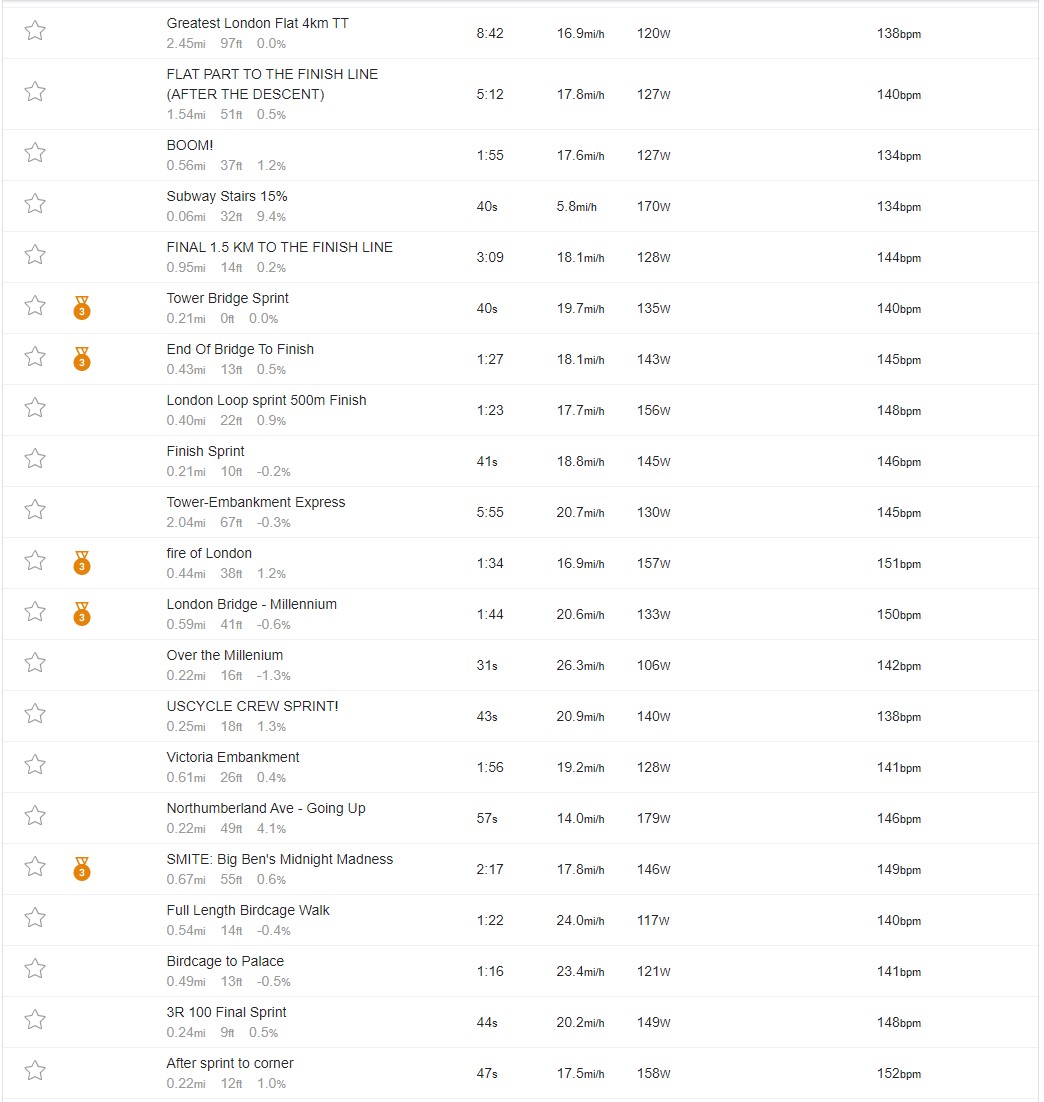1044x1102 pixels.
Task: Open London Loop sprint 500m Finish segment
Action: tap(266, 401)
